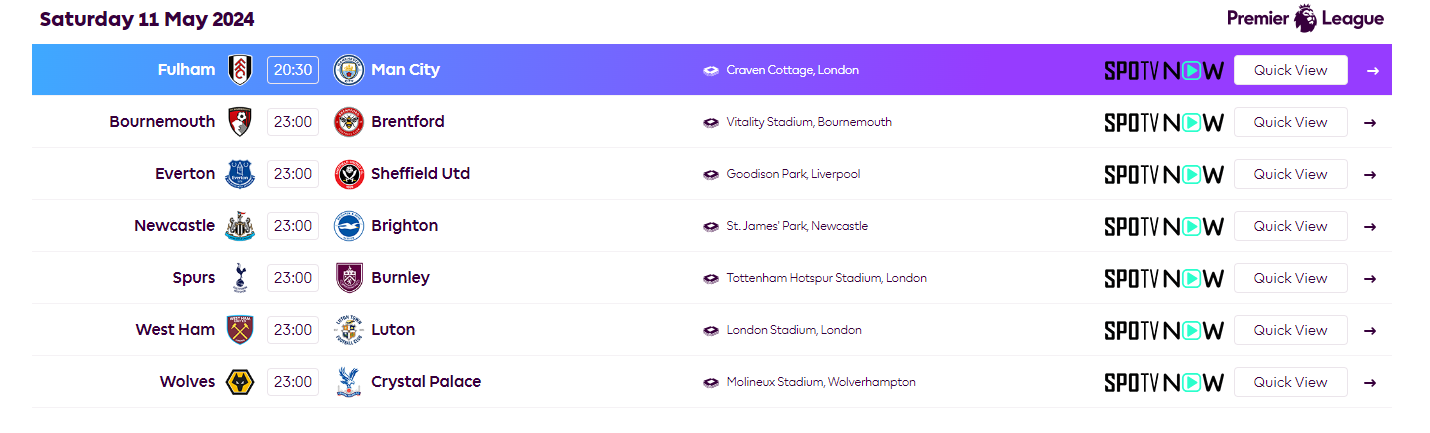This screenshot has width=1430, height=433.
Task: Click the arrow beside Bournemouth vs Brentford
Action: [x=1370, y=122]
